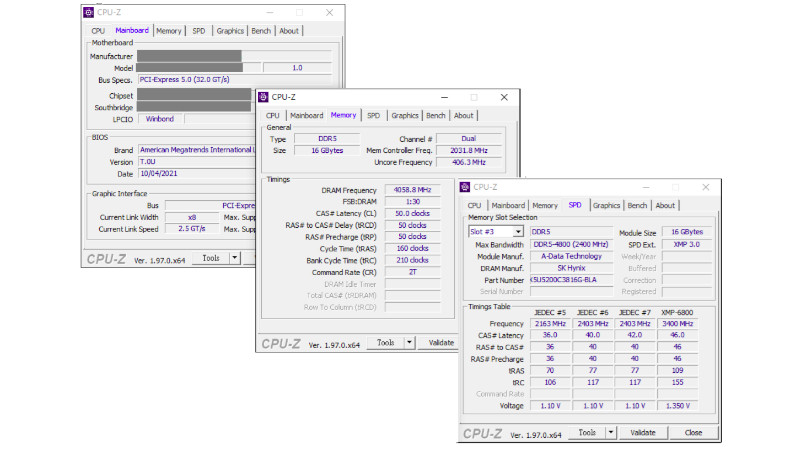
Task: Click the CPU-Z app icon in Memory window title bar
Action: coord(263,97)
